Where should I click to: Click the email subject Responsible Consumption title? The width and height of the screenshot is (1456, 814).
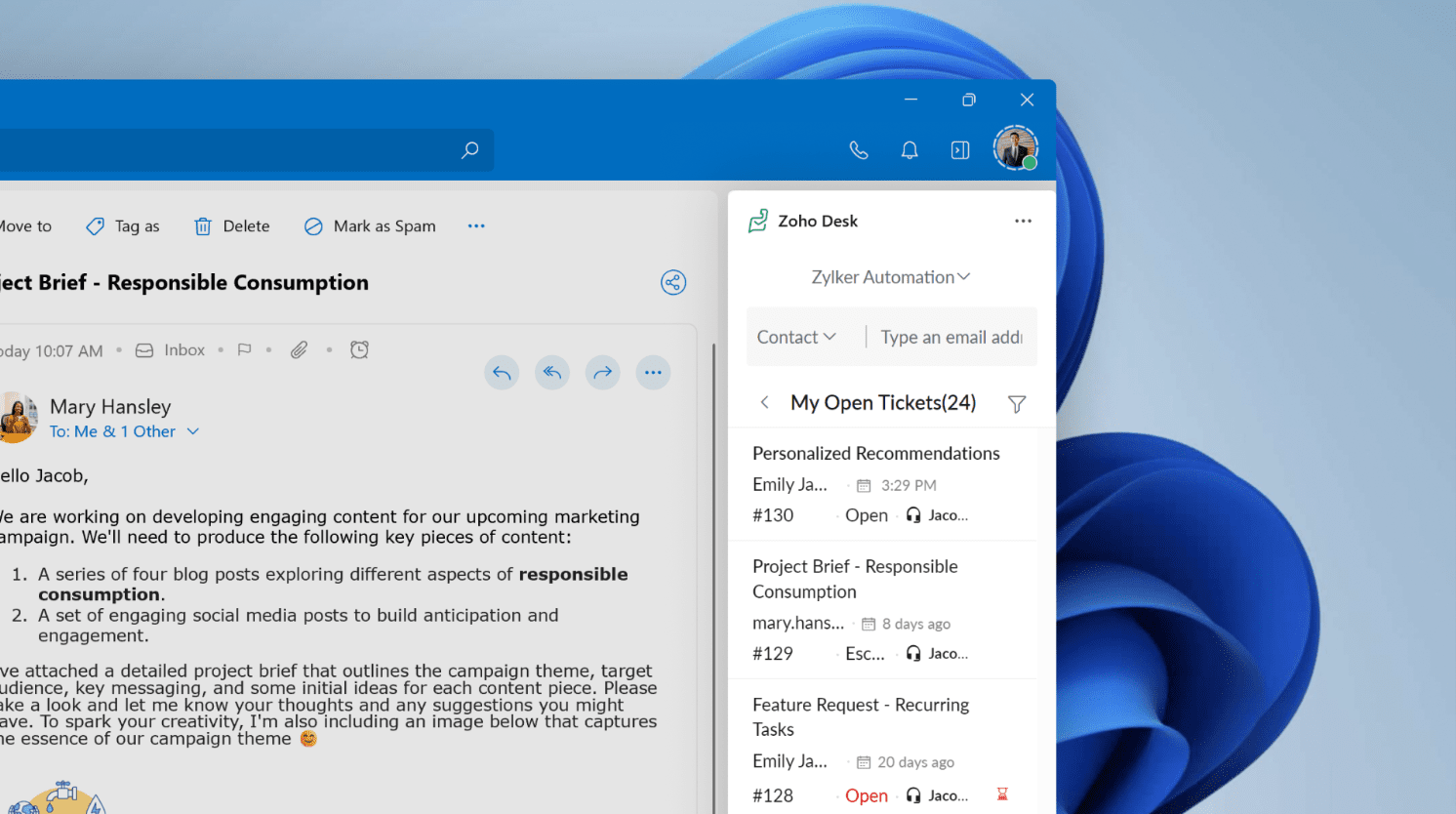coord(184,283)
